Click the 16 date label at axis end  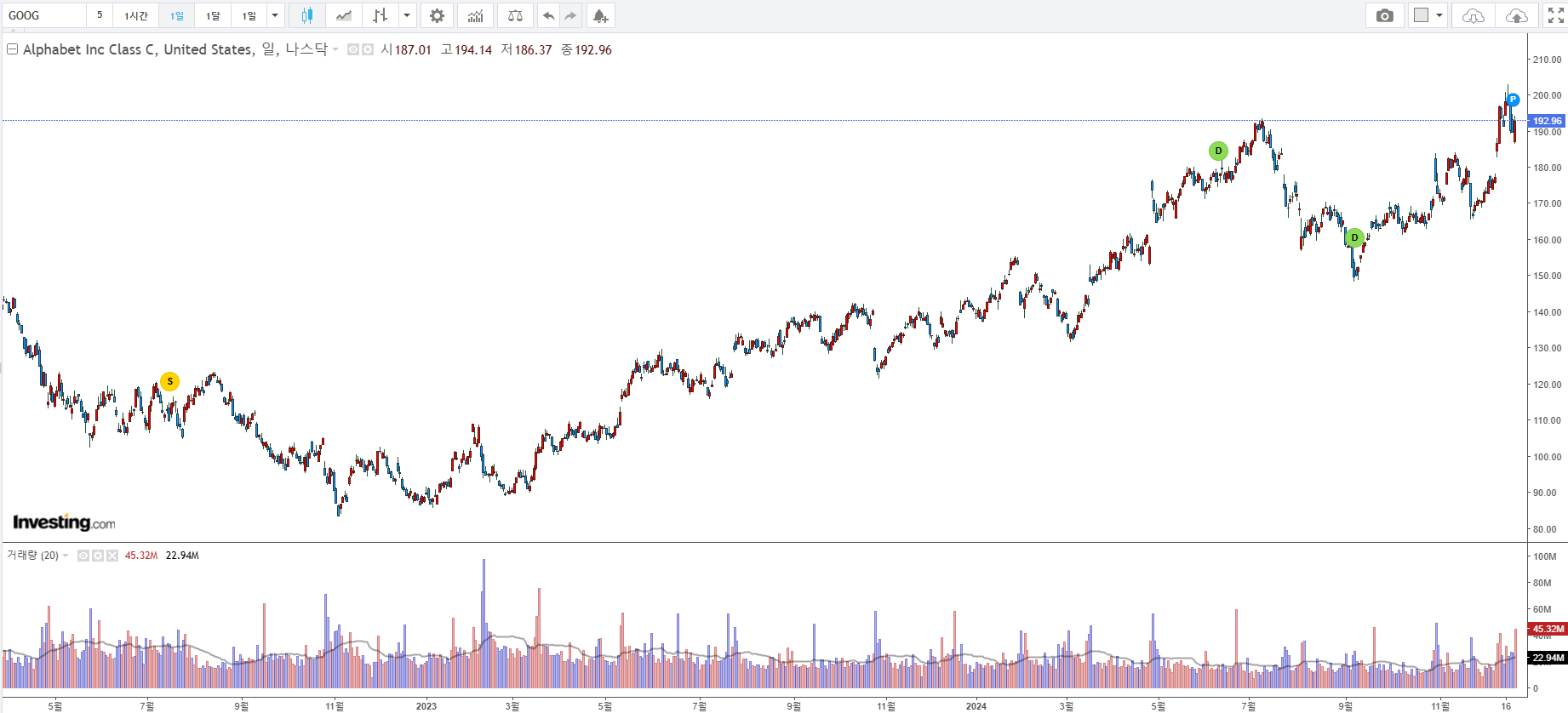tap(1507, 706)
